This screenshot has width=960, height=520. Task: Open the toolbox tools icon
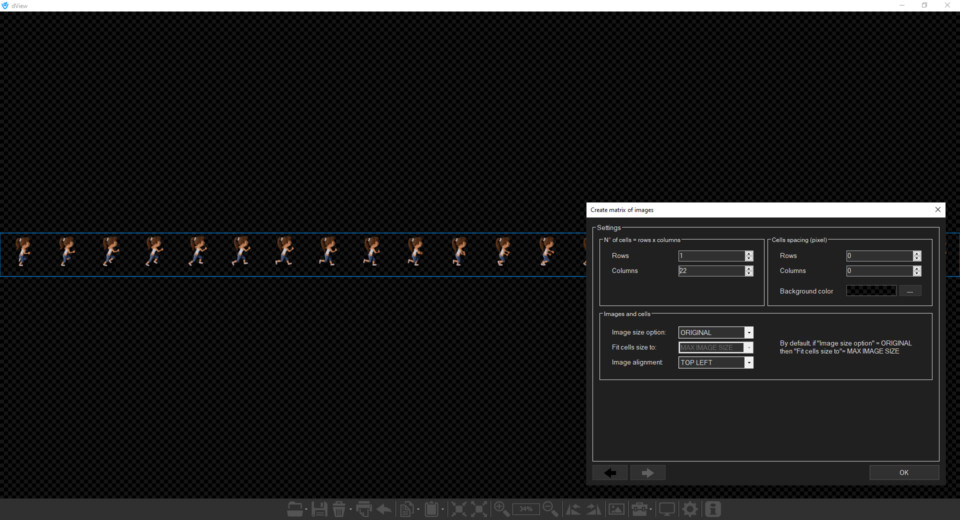[x=639, y=509]
